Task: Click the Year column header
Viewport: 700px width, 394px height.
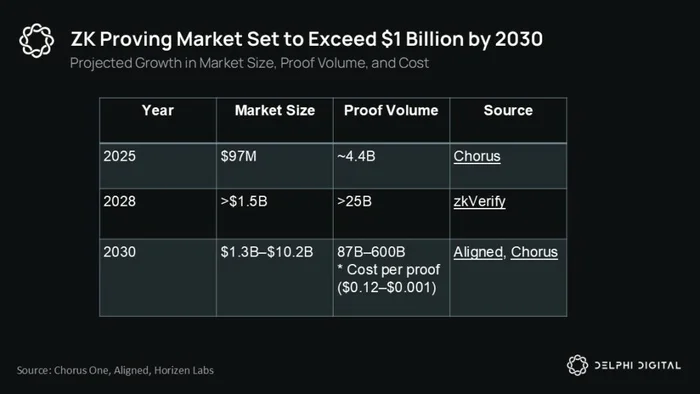Action: tap(158, 120)
